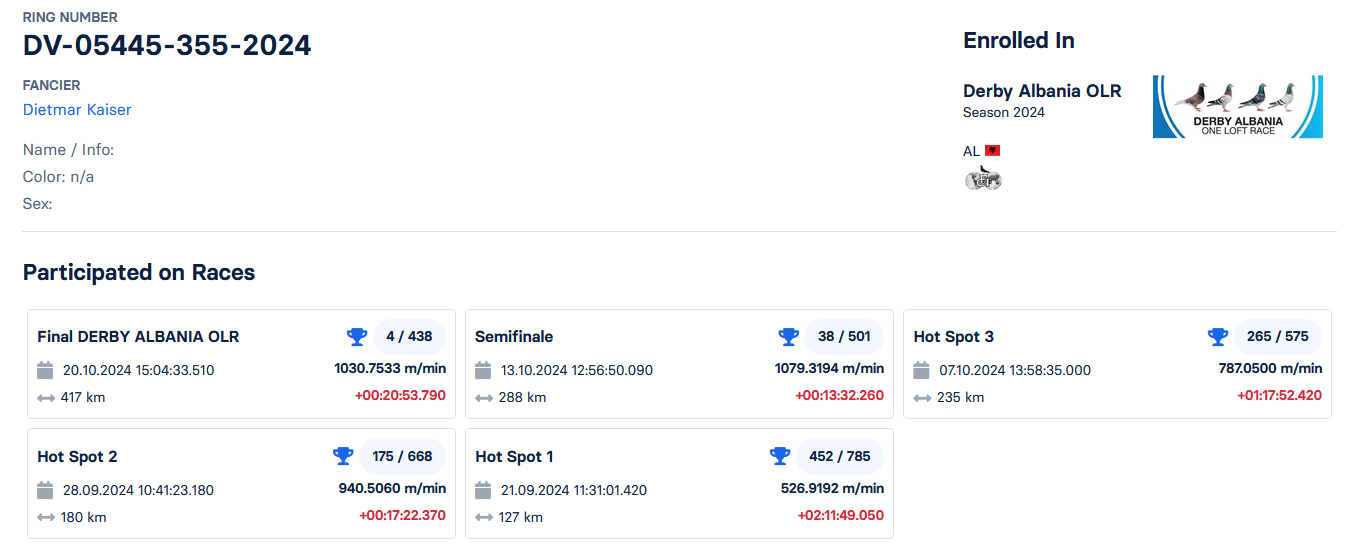Click the trophy icon in Hot Spot 3 card
This screenshot has height=558, width=1347.
pyautogui.click(x=1217, y=337)
